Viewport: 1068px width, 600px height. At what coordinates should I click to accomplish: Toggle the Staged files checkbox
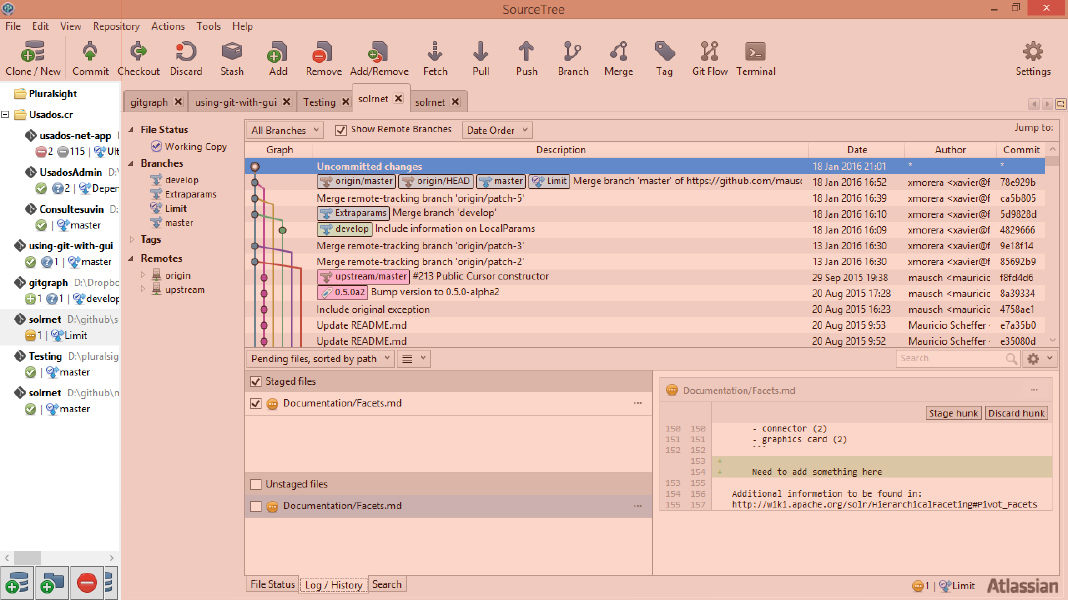click(256, 381)
